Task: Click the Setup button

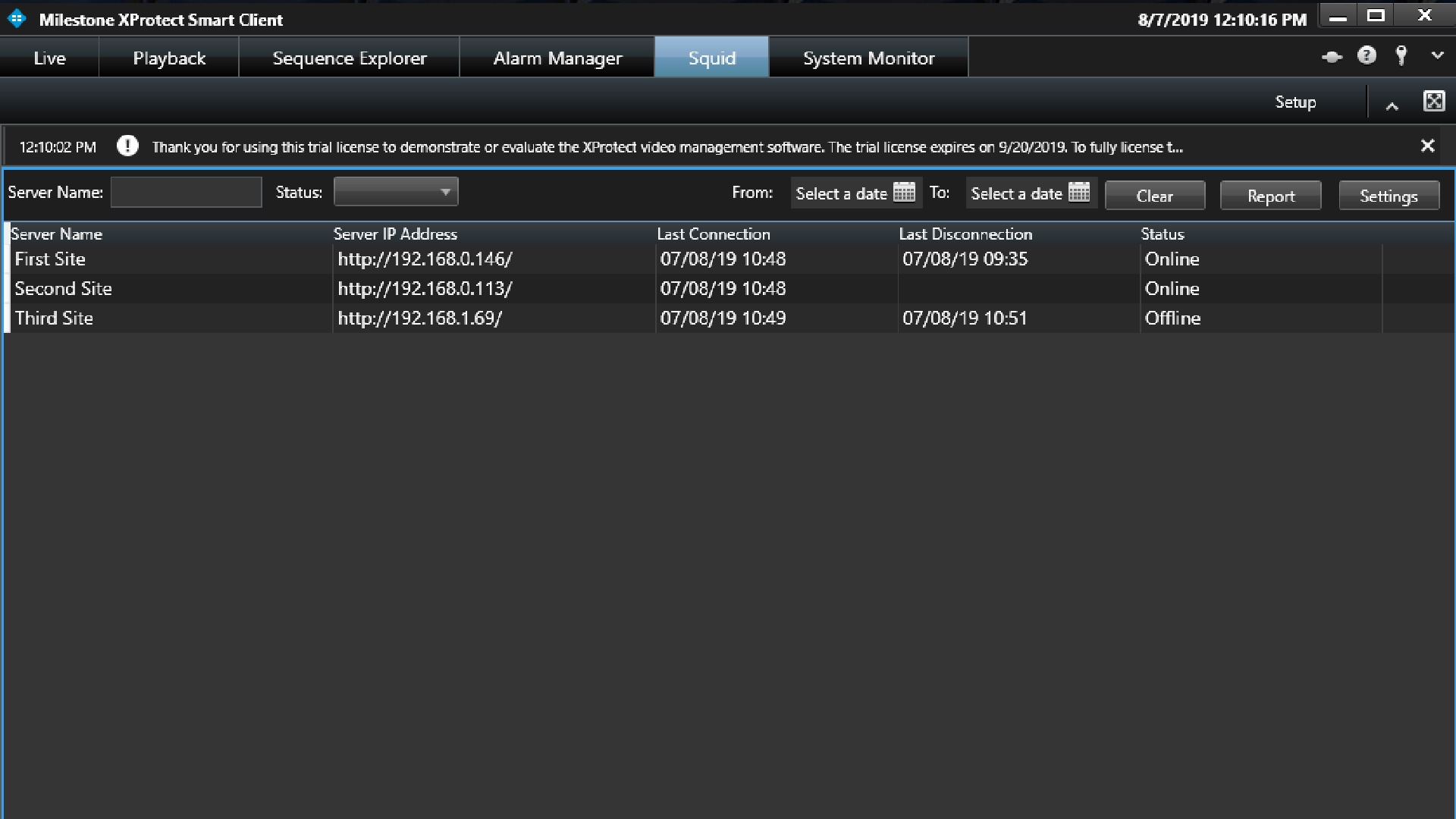Action: coord(1295,102)
